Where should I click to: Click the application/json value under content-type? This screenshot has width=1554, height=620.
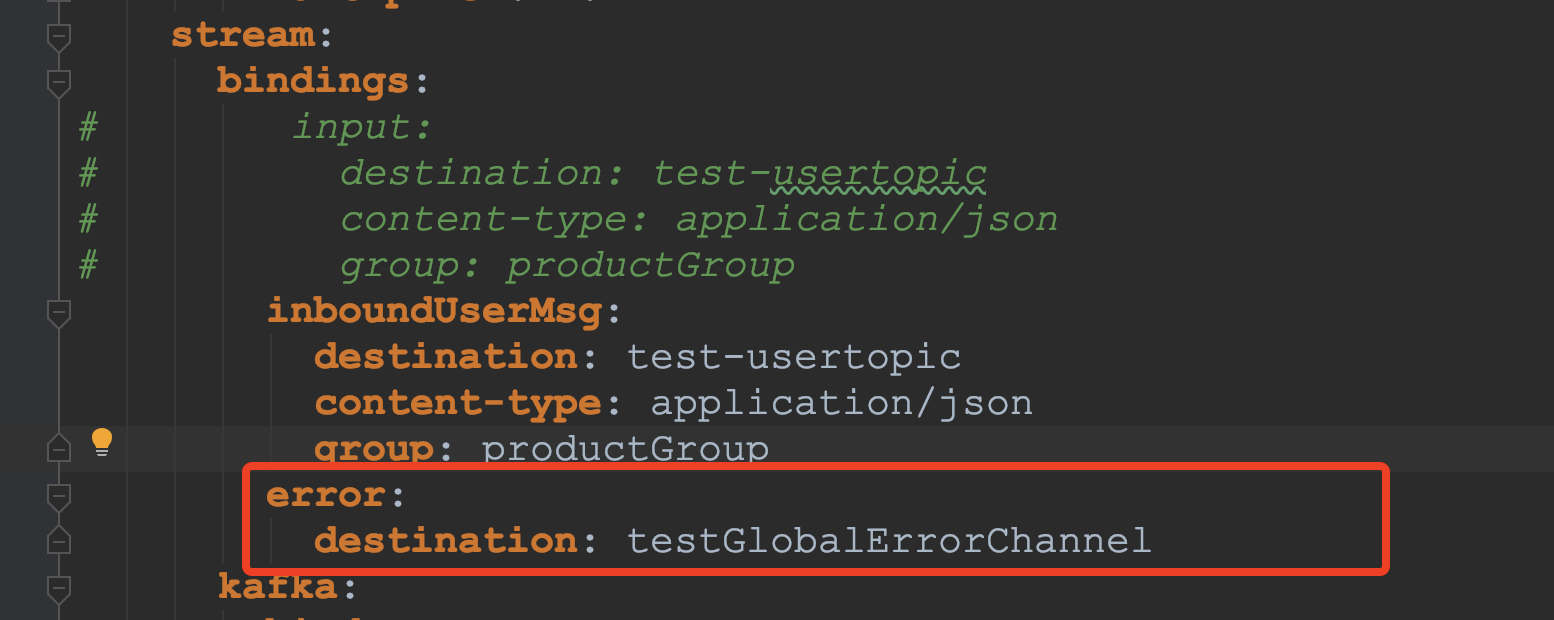(841, 403)
